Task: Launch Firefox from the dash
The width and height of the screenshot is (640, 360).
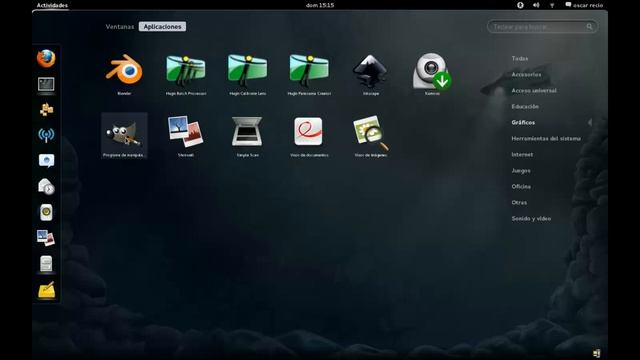Action: pos(46,58)
